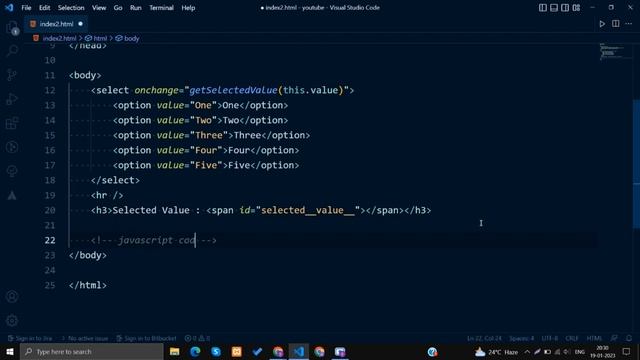Click line number 20 in the gutter
640x360 pixels.
[x=50, y=210]
